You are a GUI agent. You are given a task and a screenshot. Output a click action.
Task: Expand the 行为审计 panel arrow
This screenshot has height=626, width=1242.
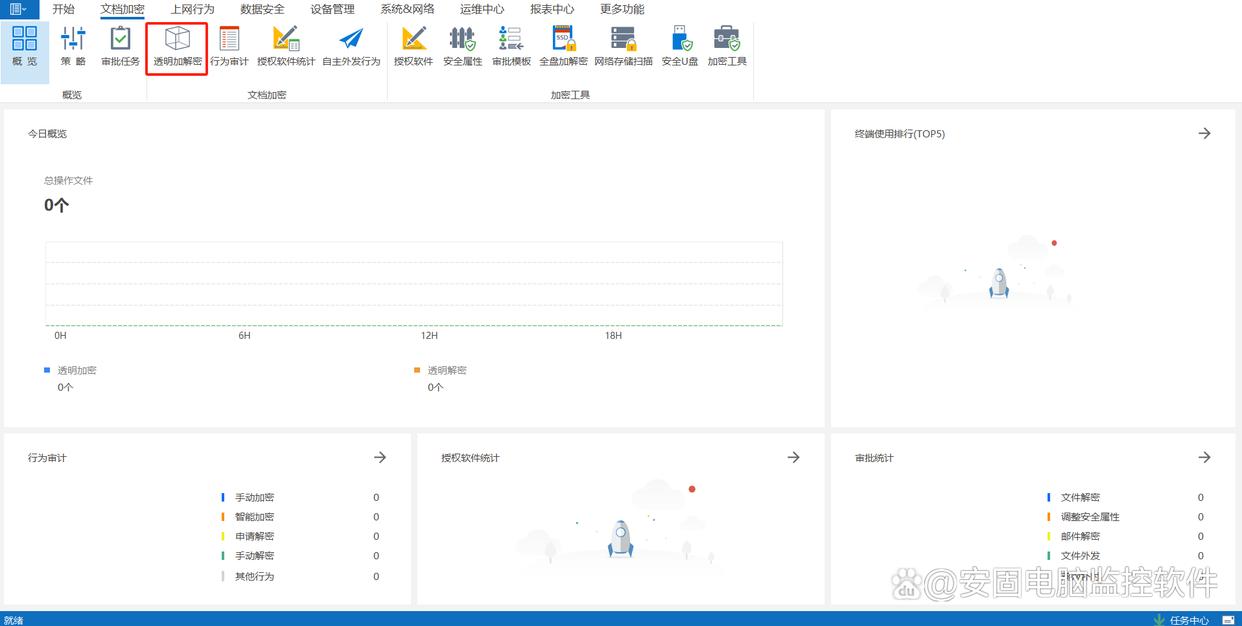[380, 457]
